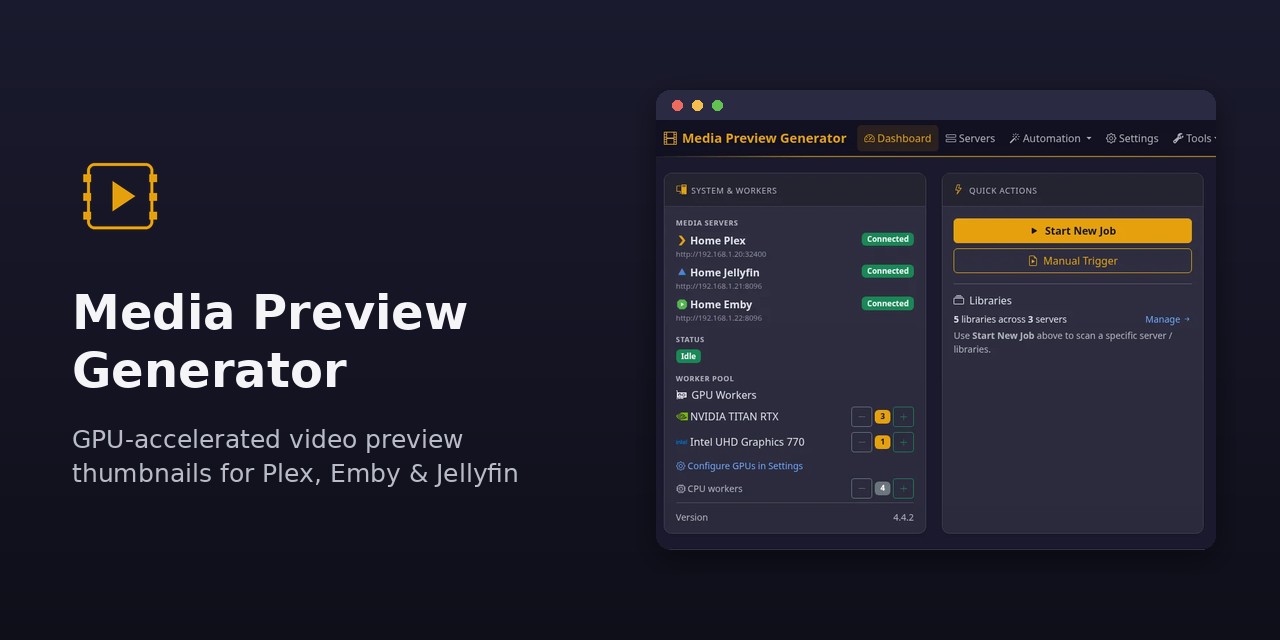The height and width of the screenshot is (640, 1280).
Task: Click the '5 libraries across 3 servers' text
Action: pos(1010,320)
